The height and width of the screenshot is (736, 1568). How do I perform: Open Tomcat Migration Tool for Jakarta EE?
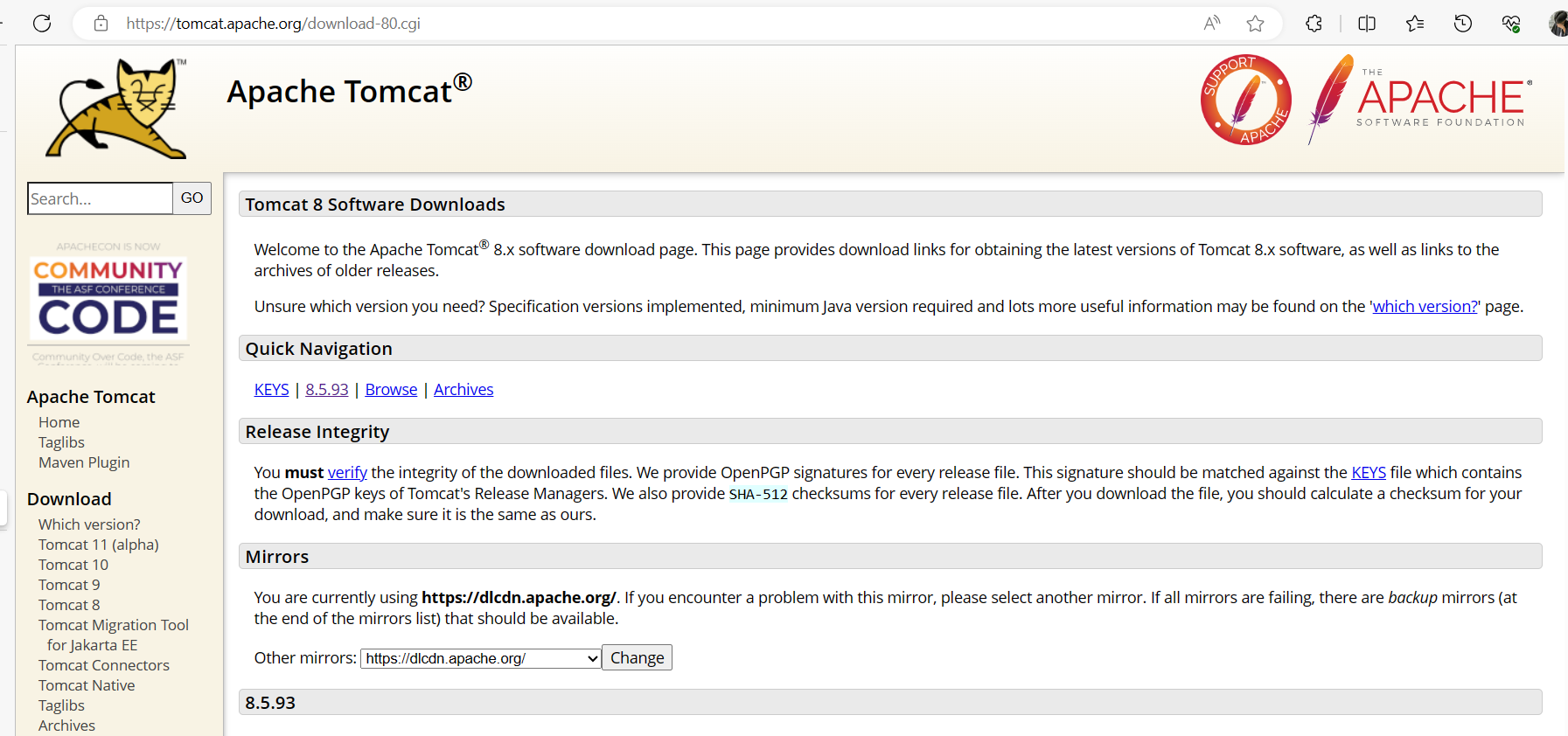[114, 635]
